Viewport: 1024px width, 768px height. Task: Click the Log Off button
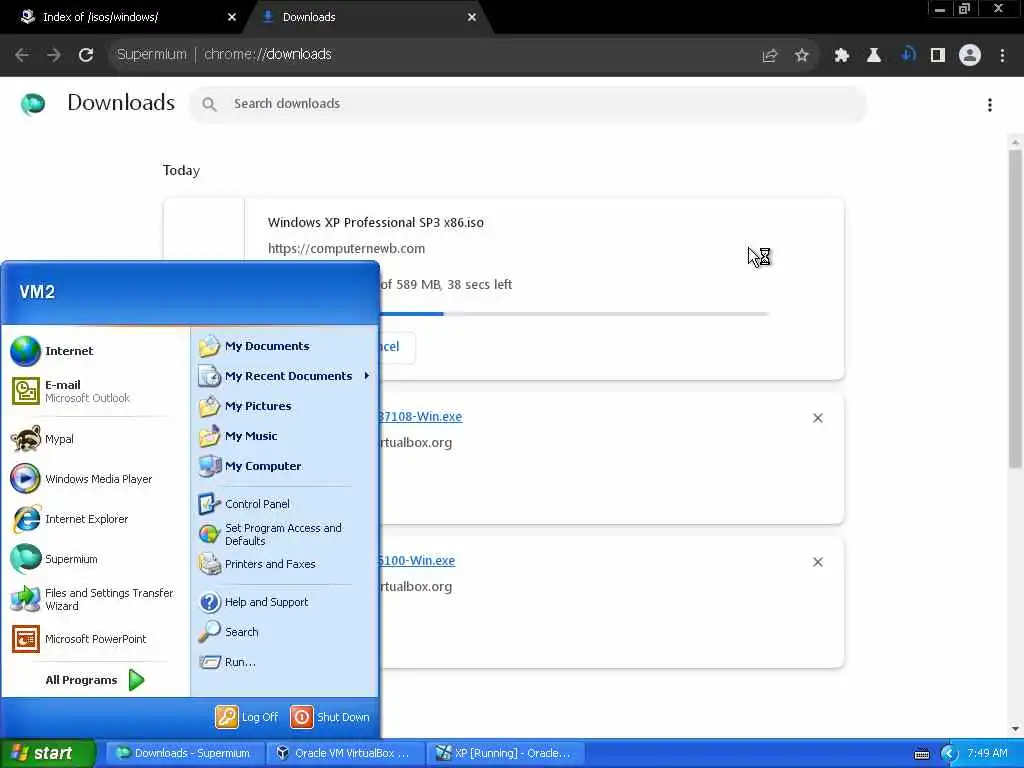click(247, 716)
